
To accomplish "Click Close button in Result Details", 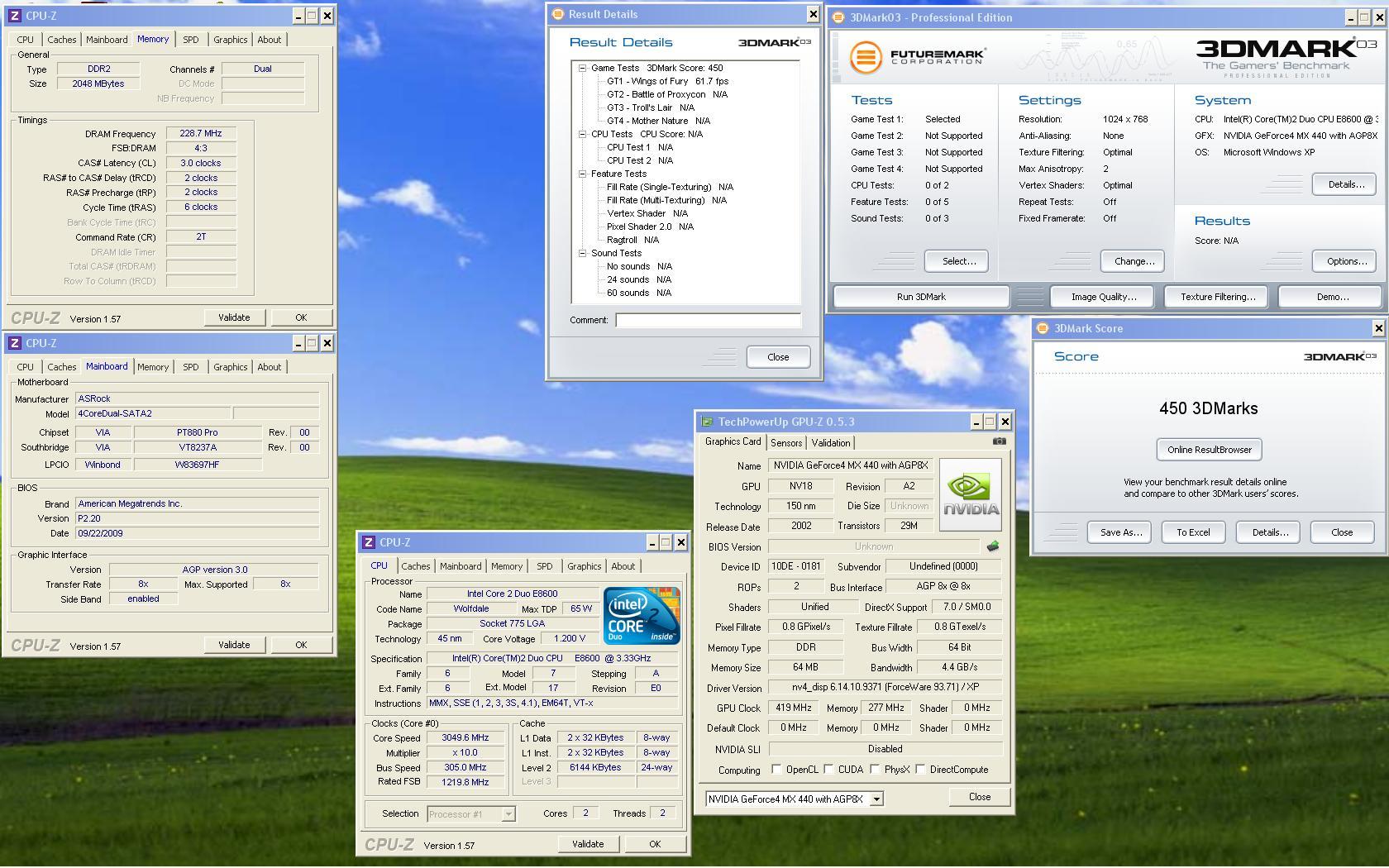I will coord(778,357).
